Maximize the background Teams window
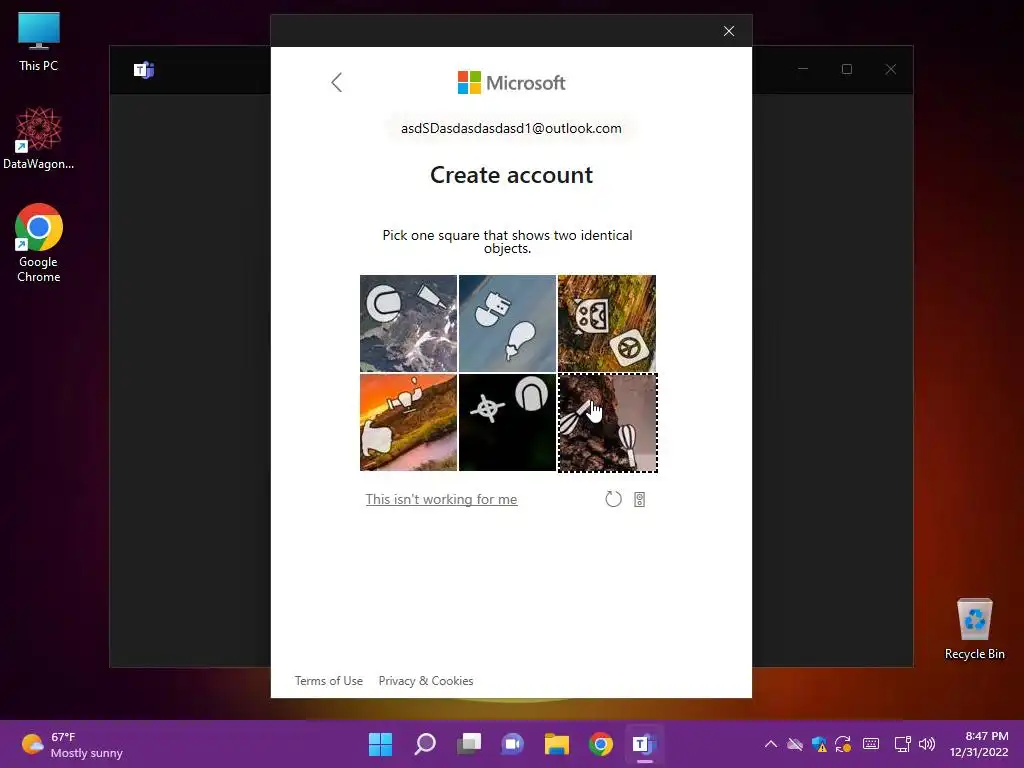This screenshot has height=768, width=1024. click(847, 69)
